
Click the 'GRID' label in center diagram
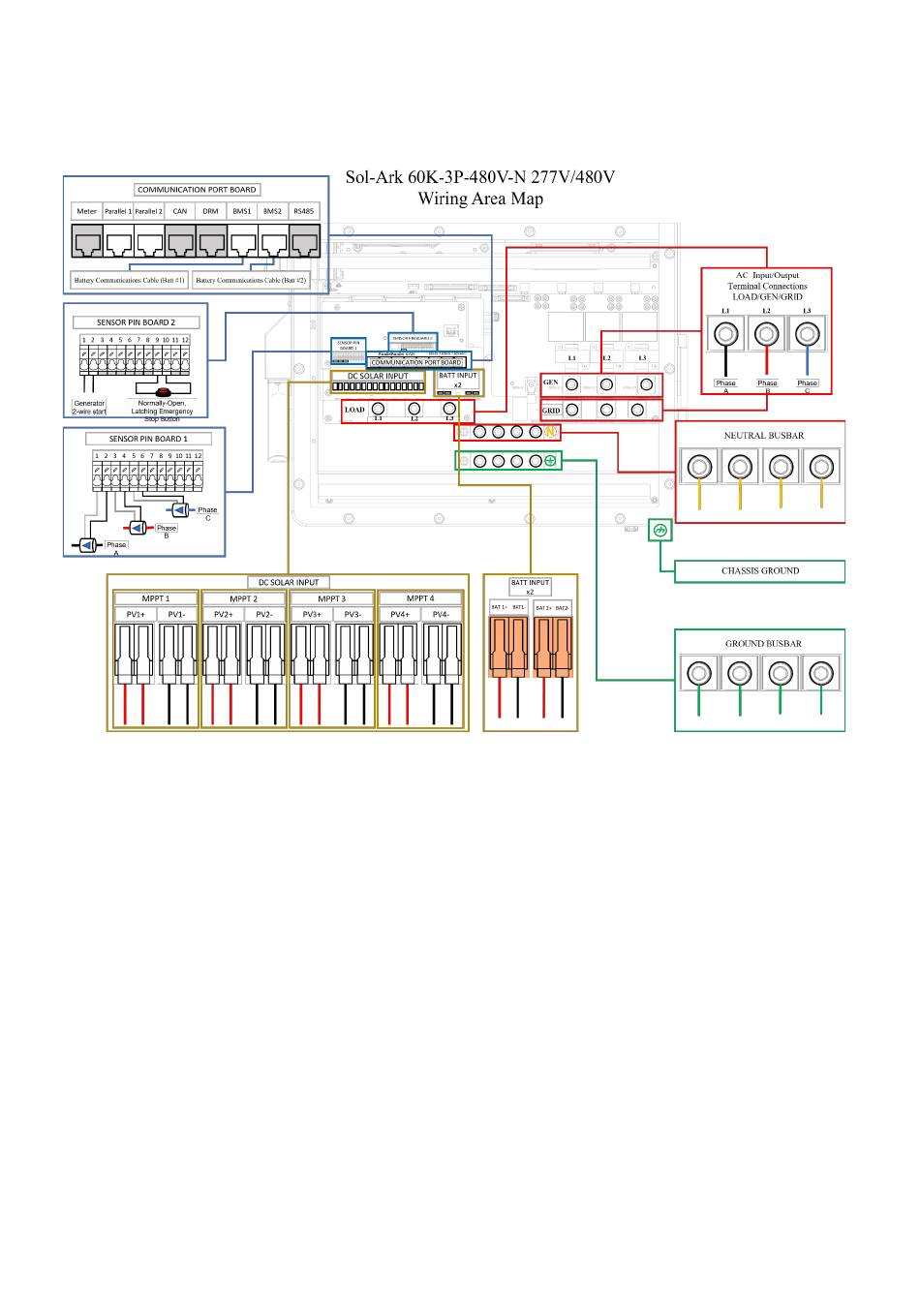click(551, 411)
